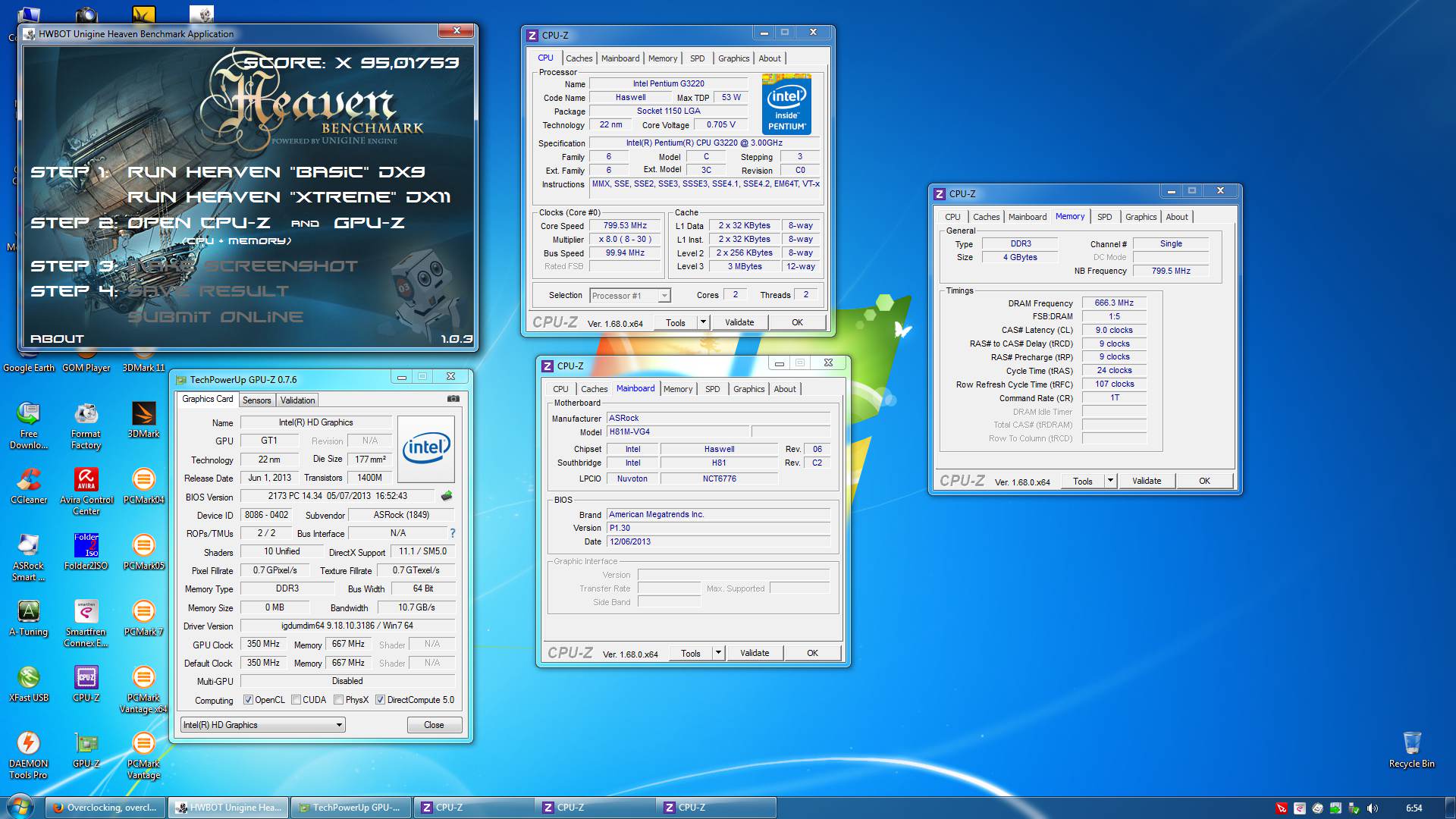Click the GPU-Z BIOS save icon
Screen dimensions: 1456x819
tap(447, 496)
